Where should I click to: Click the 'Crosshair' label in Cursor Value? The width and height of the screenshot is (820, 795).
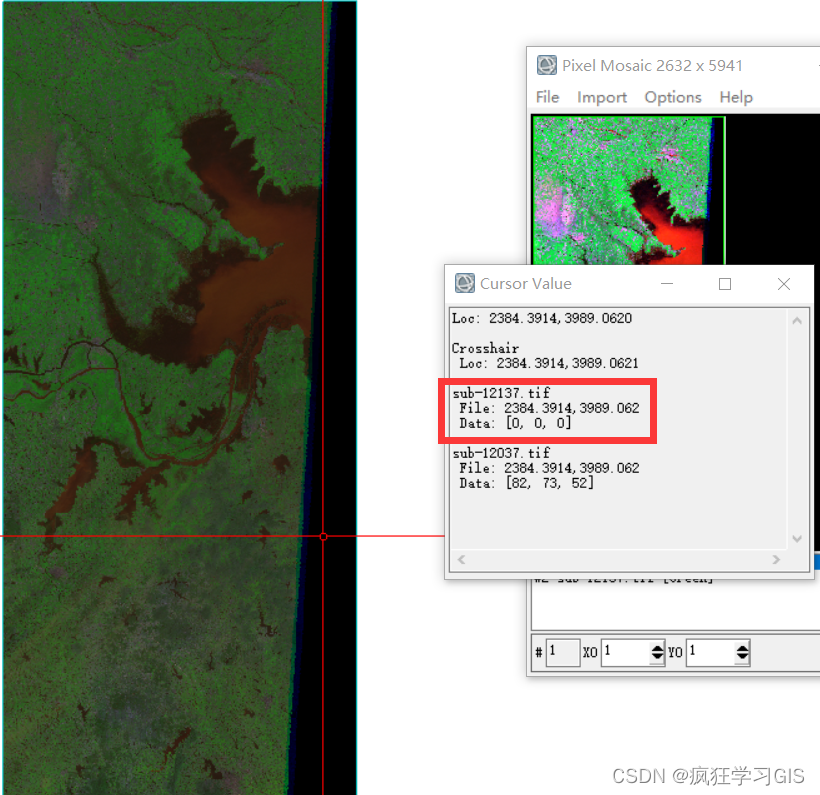(485, 348)
